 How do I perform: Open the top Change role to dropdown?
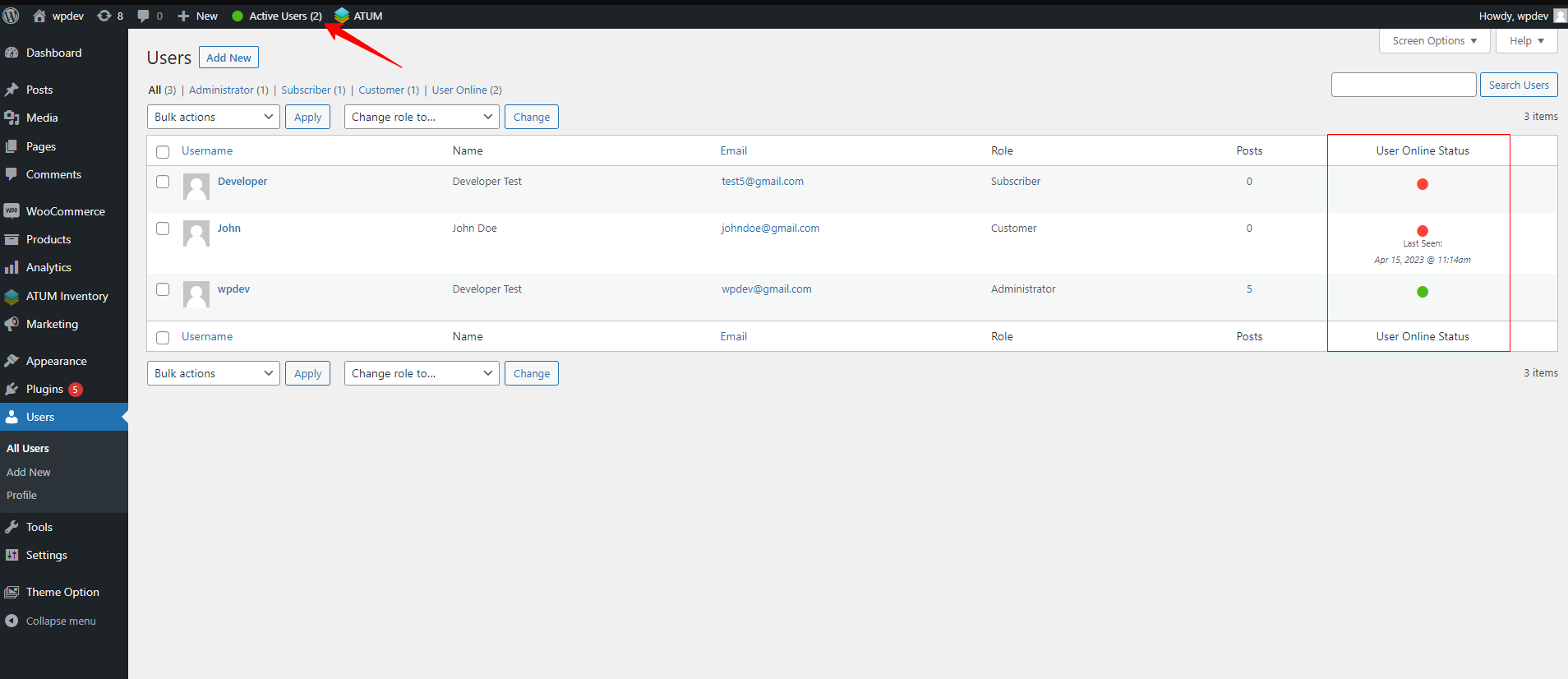[x=422, y=117]
